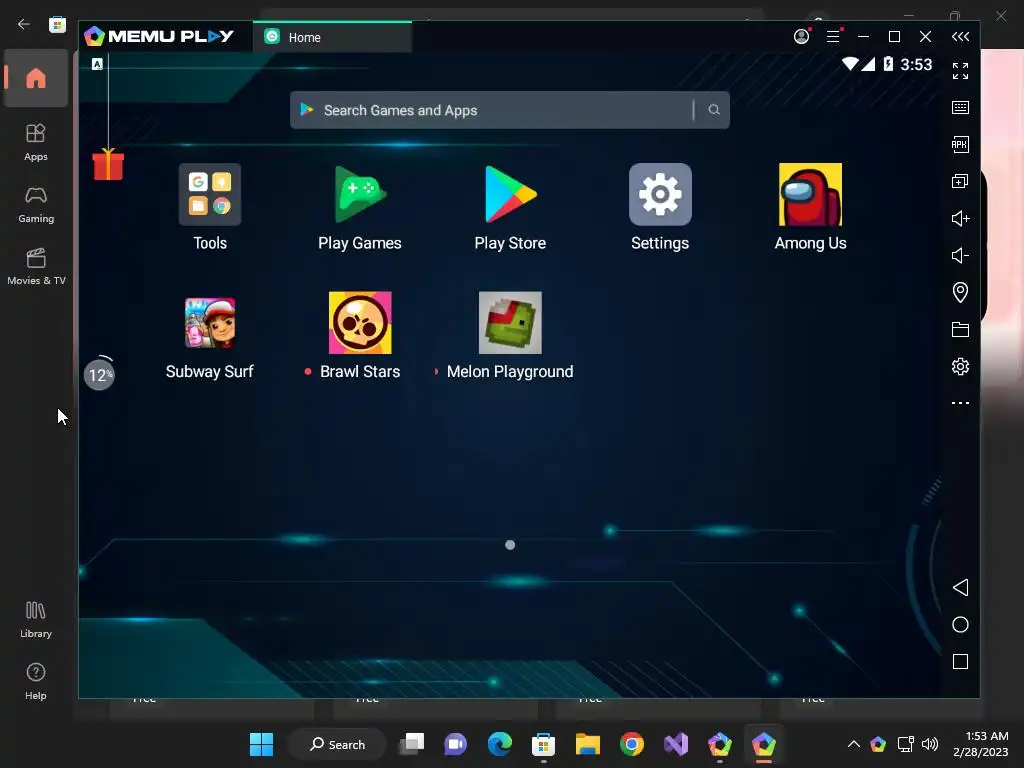Image resolution: width=1024 pixels, height=768 pixels.
Task: Collapse MEmu right toolbar arrows
Action: coord(960,37)
